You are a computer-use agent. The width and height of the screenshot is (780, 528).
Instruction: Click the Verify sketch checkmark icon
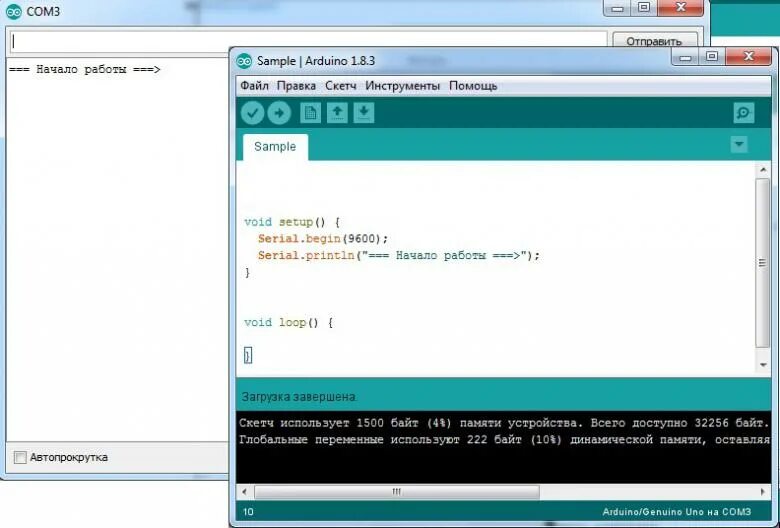(252, 113)
